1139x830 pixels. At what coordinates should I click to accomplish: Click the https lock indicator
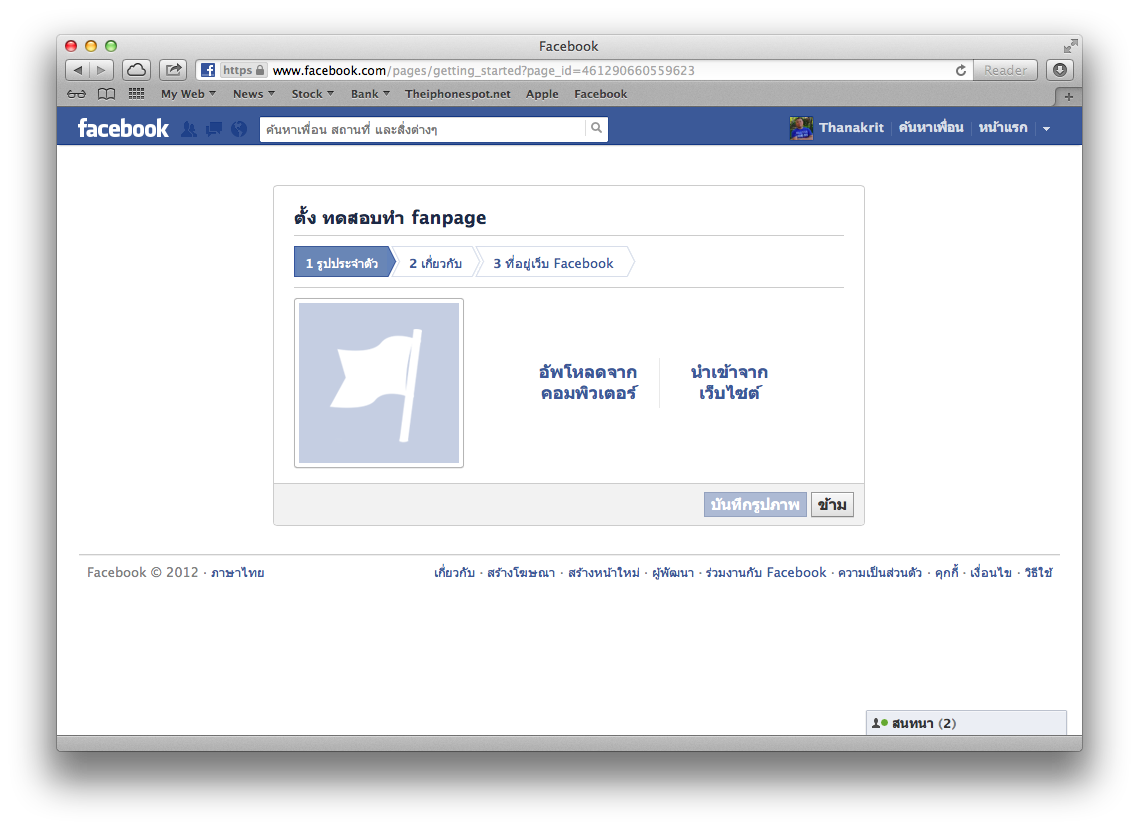[243, 70]
